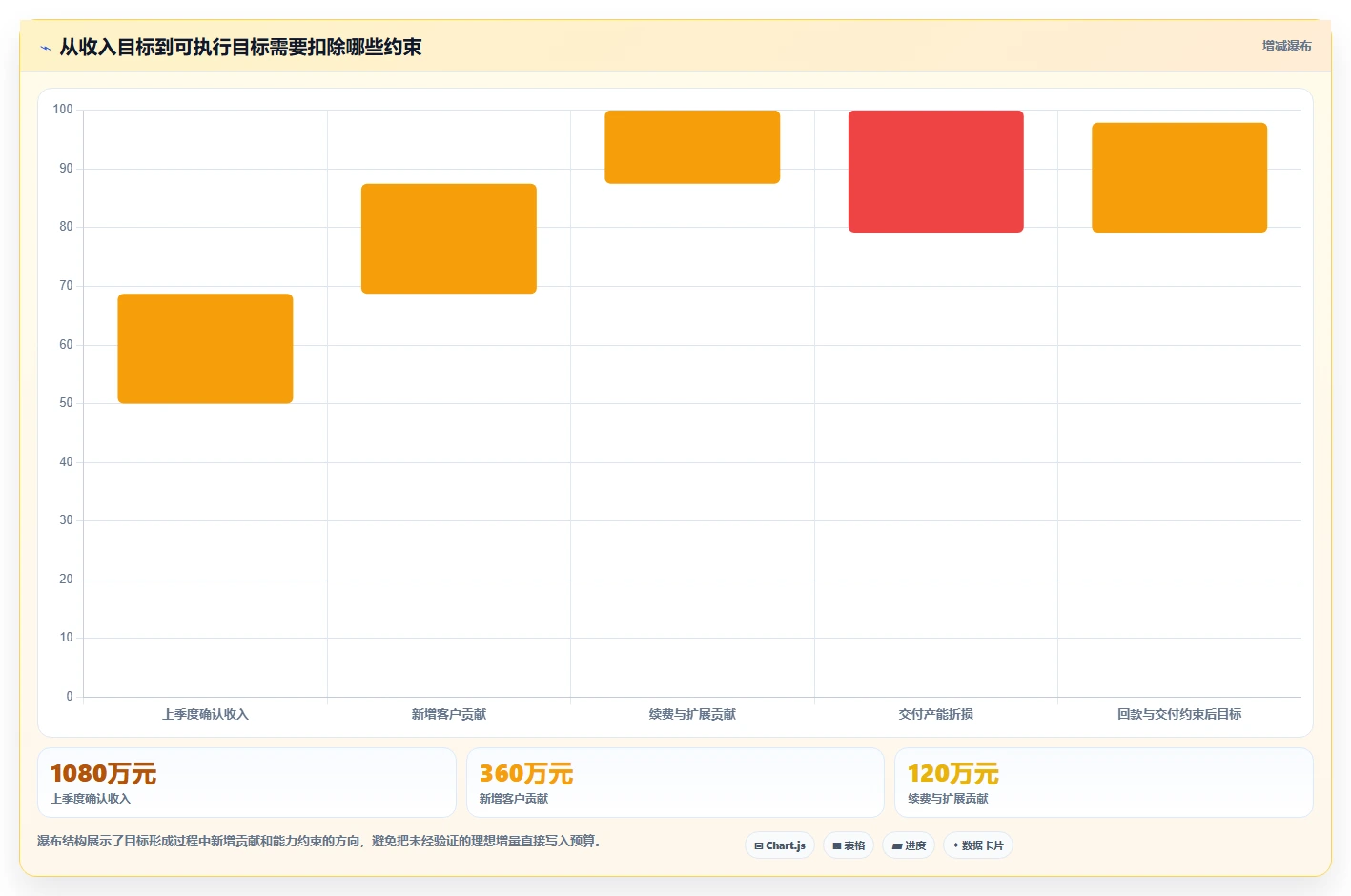Click the 进度 tag pill
The height and width of the screenshot is (896, 1351).
coord(909,845)
